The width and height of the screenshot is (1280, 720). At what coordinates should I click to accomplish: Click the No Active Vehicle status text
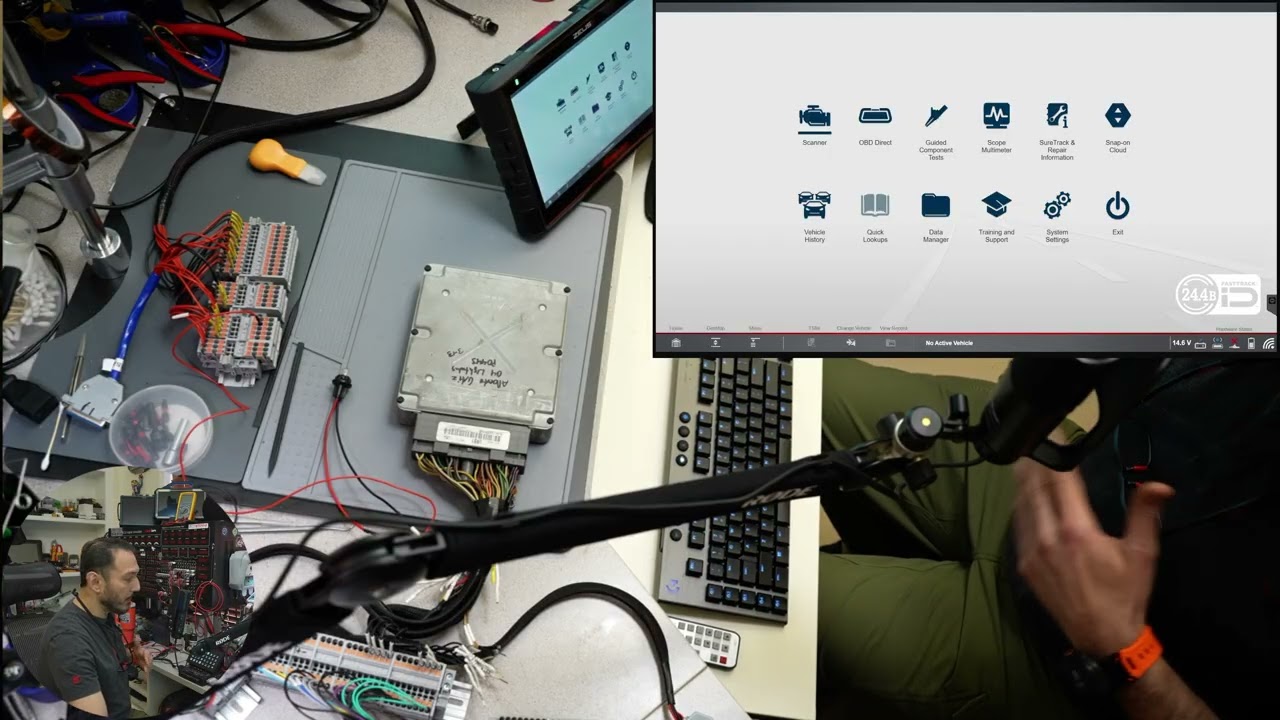click(949, 343)
